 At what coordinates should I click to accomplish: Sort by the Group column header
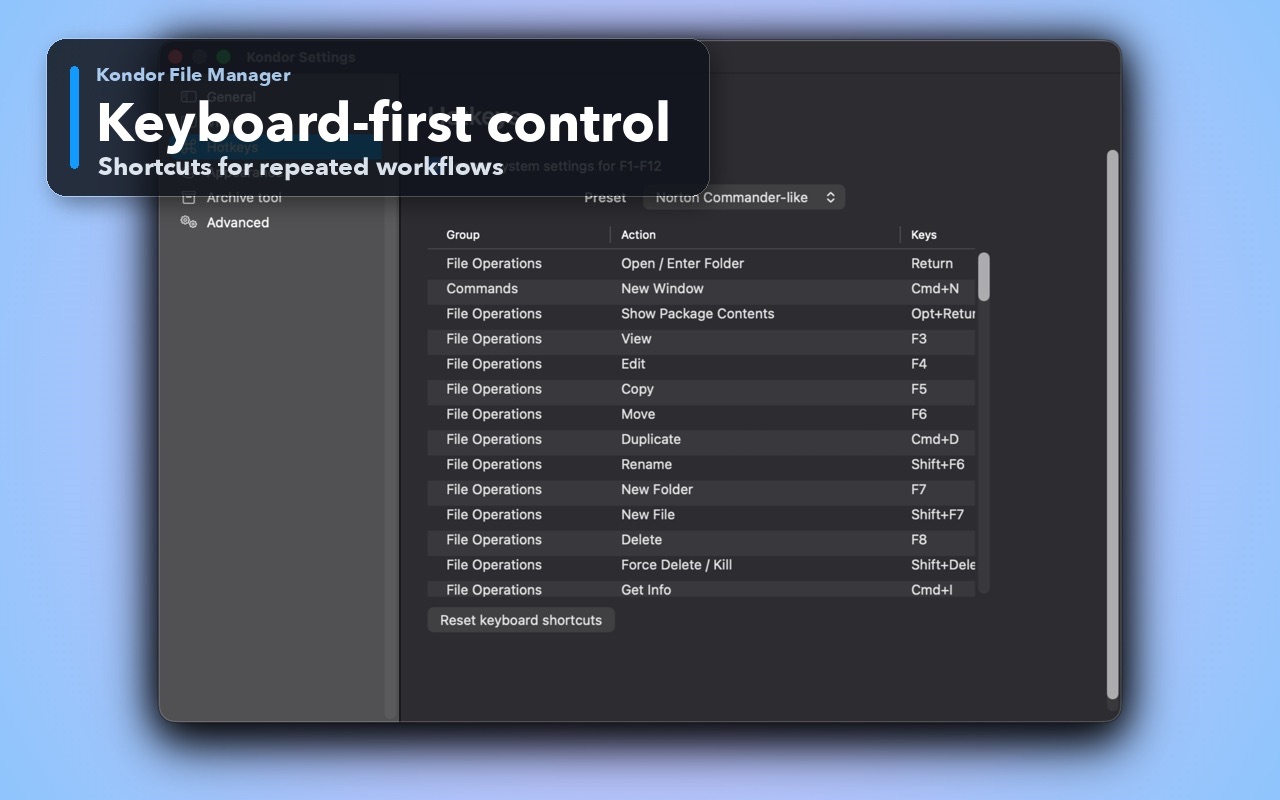pos(463,235)
